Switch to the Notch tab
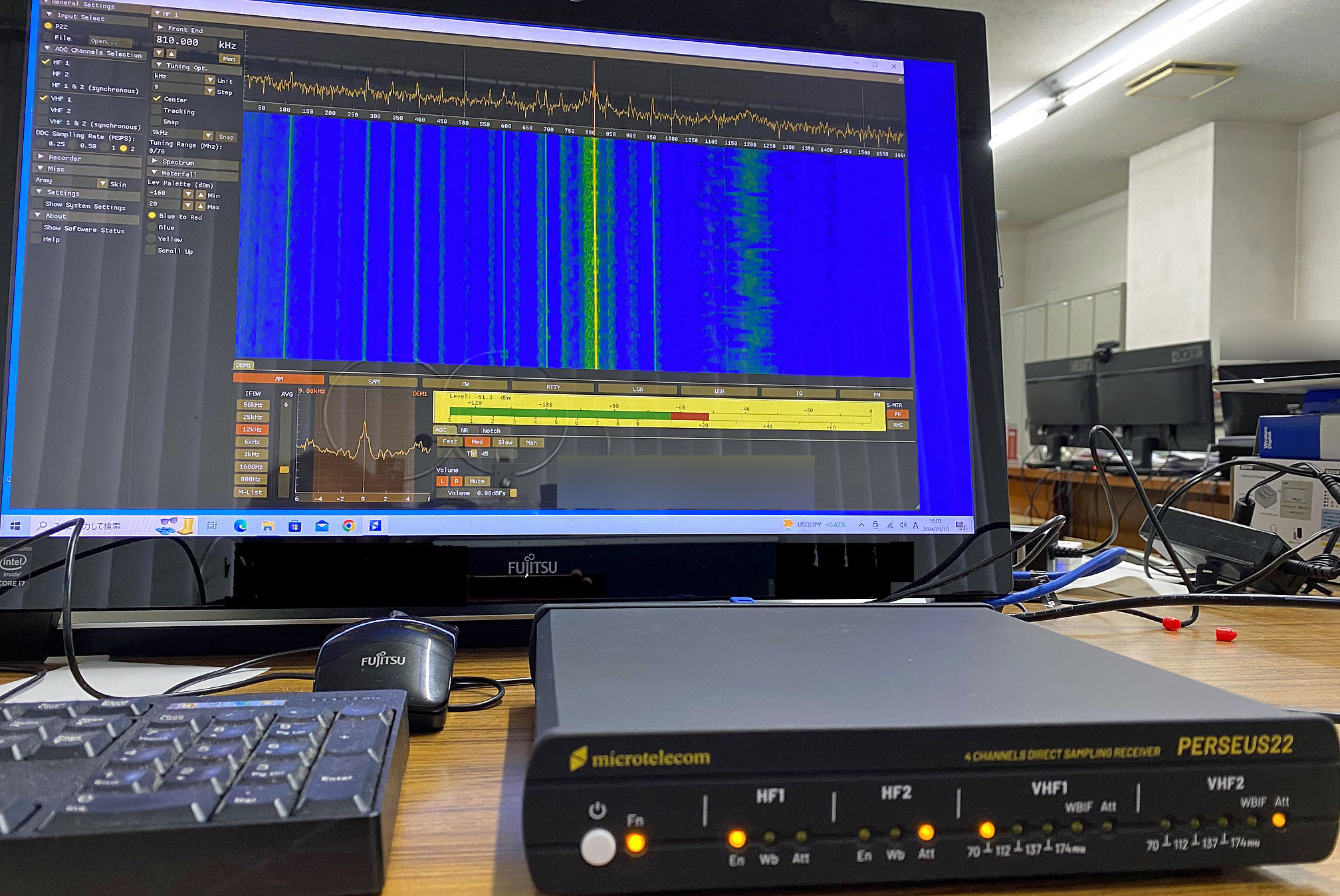This screenshot has width=1340, height=896. (491, 431)
